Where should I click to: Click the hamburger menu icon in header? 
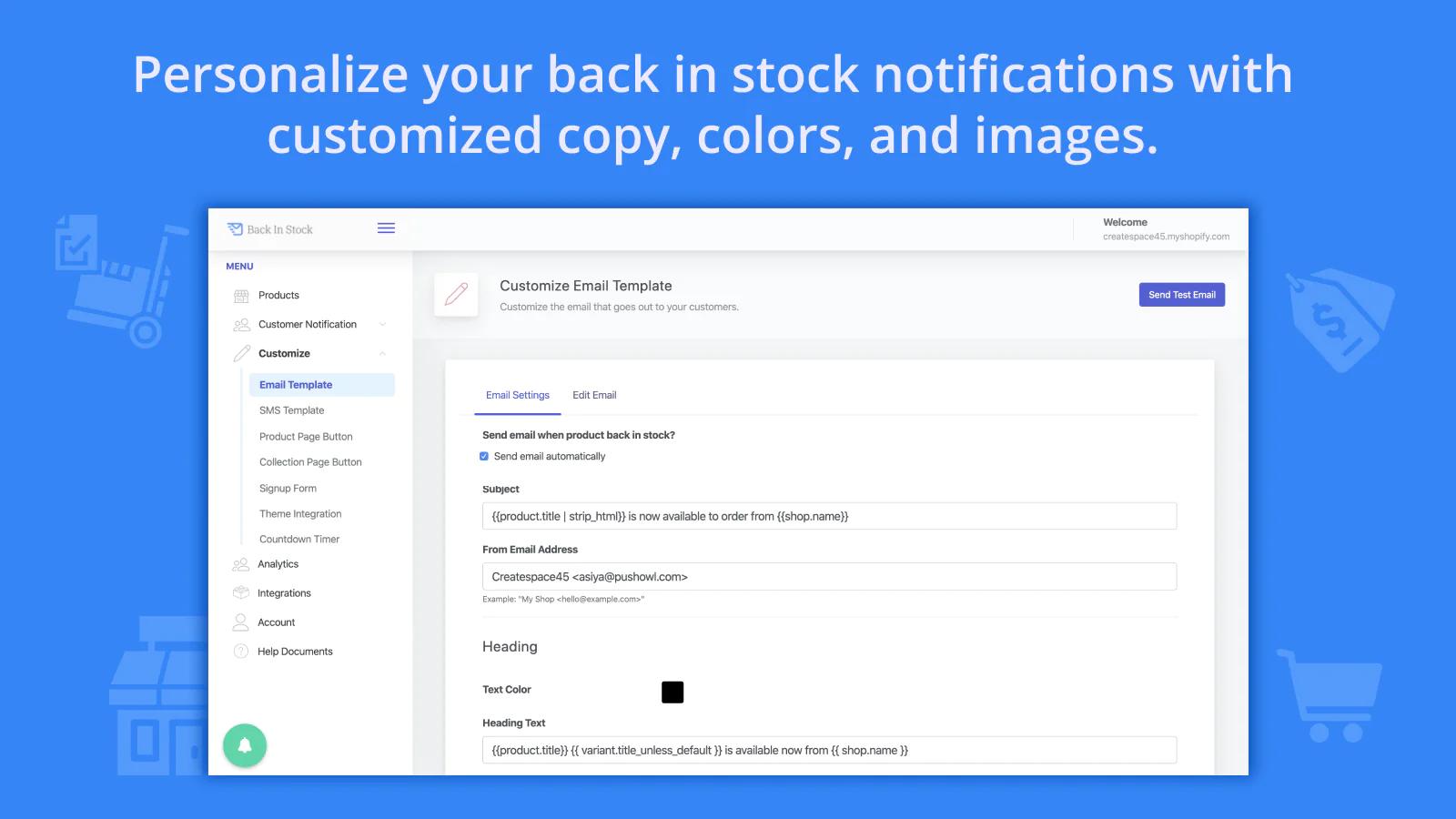386,228
